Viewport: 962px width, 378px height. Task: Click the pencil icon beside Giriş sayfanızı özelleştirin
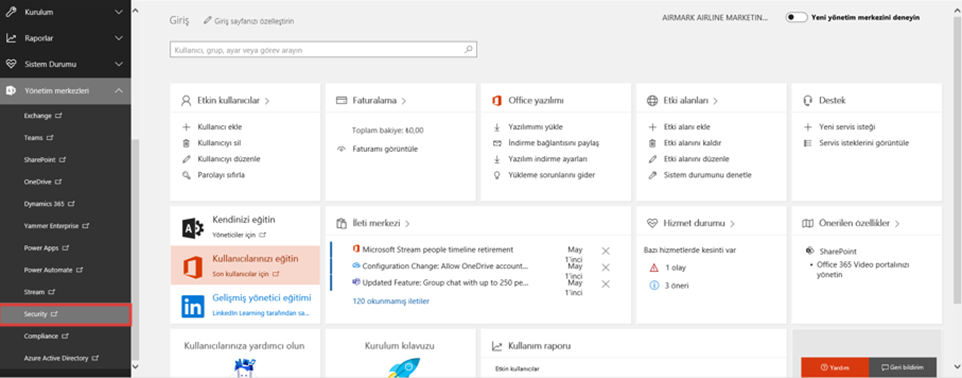tap(207, 21)
